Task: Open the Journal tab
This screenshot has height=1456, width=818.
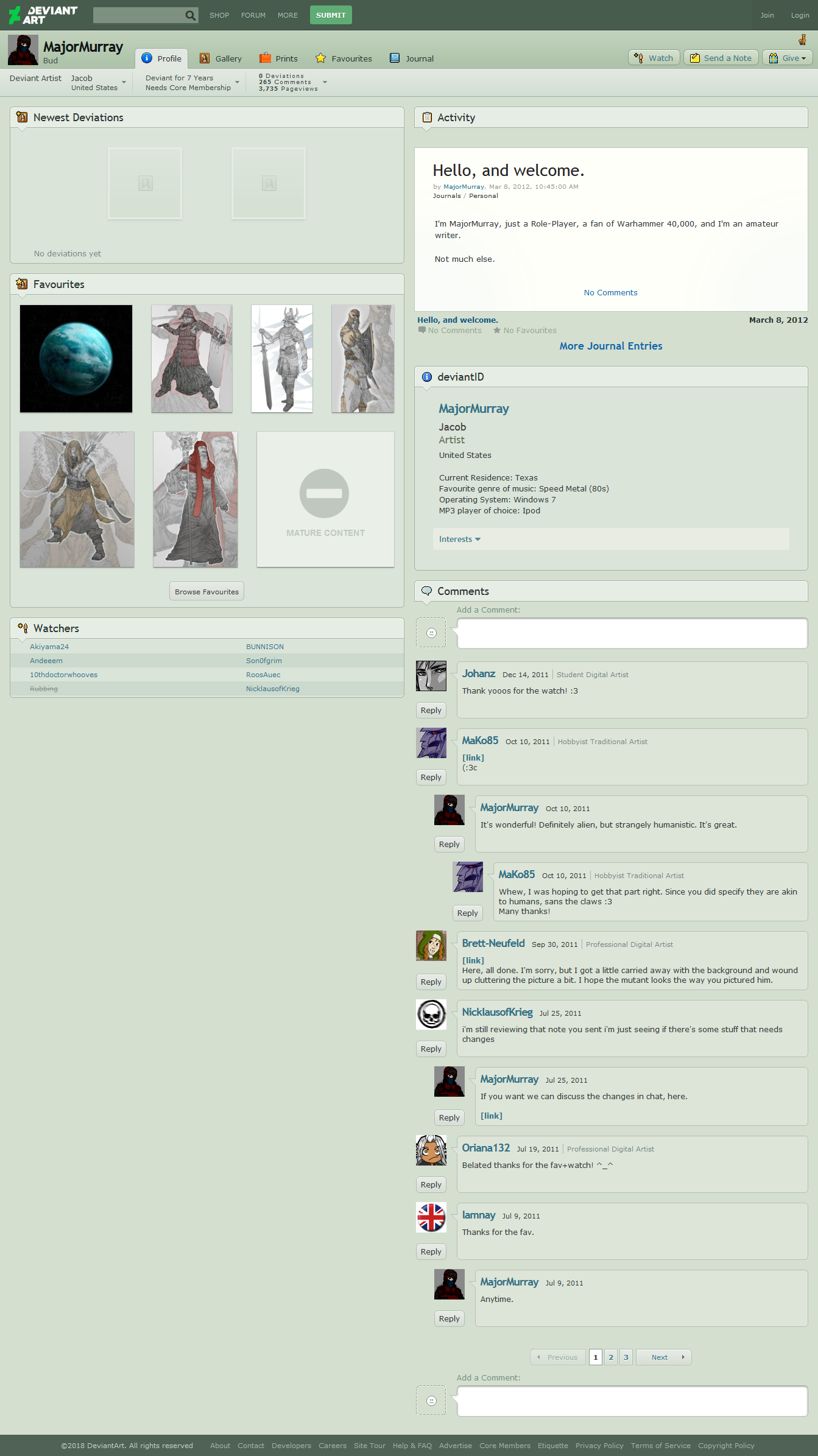Action: [x=412, y=58]
